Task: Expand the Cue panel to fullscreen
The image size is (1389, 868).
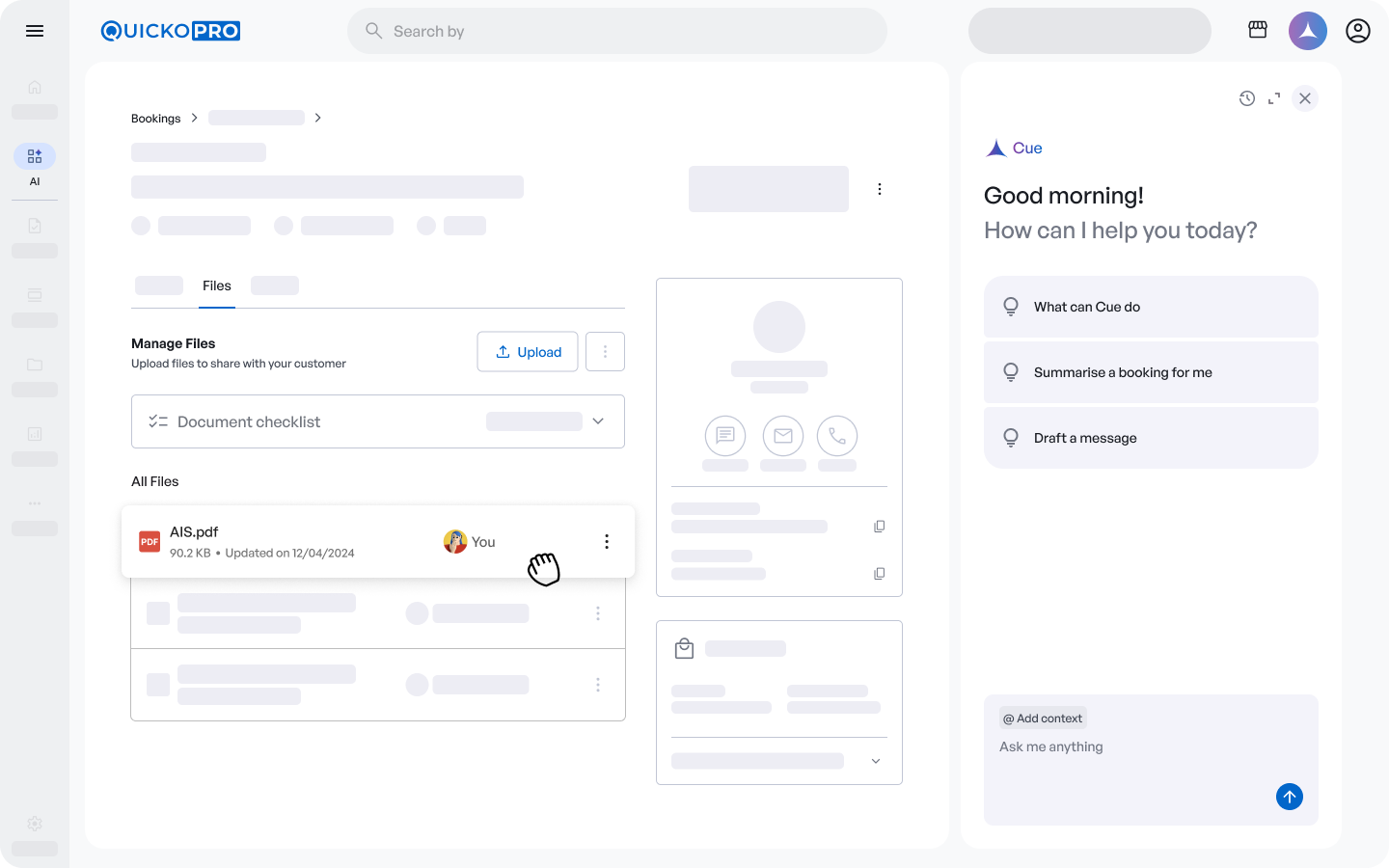Action: click(x=1274, y=98)
